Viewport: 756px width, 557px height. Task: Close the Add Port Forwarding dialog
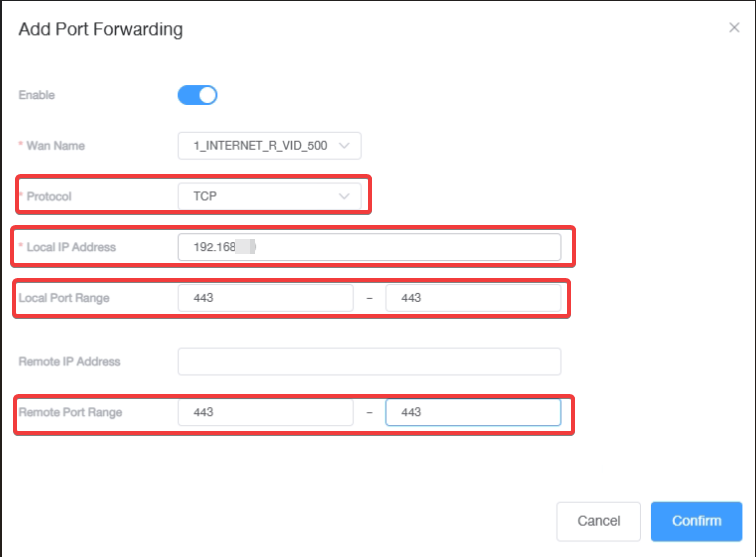(734, 28)
